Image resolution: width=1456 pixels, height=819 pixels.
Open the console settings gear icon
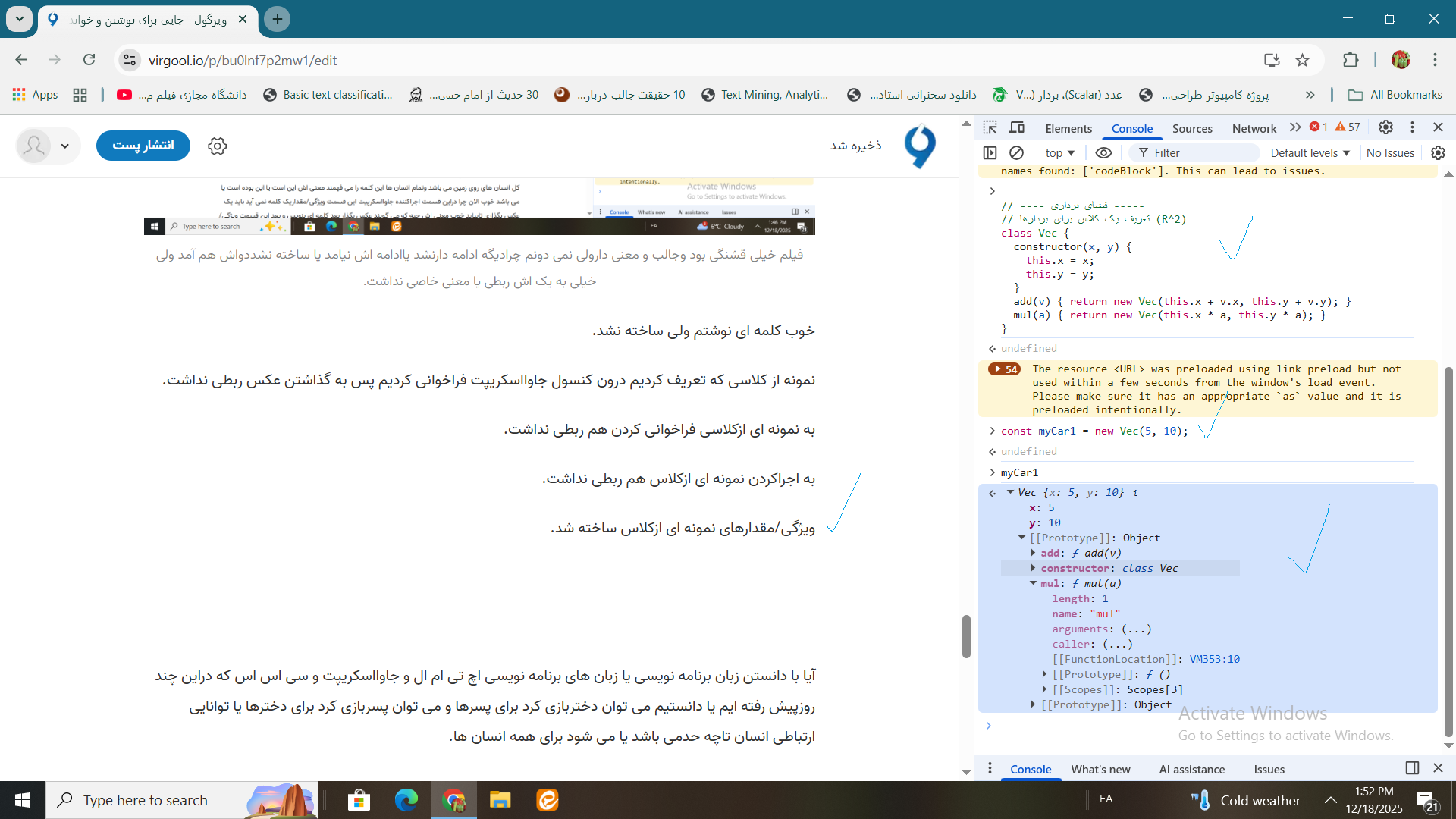point(1438,152)
